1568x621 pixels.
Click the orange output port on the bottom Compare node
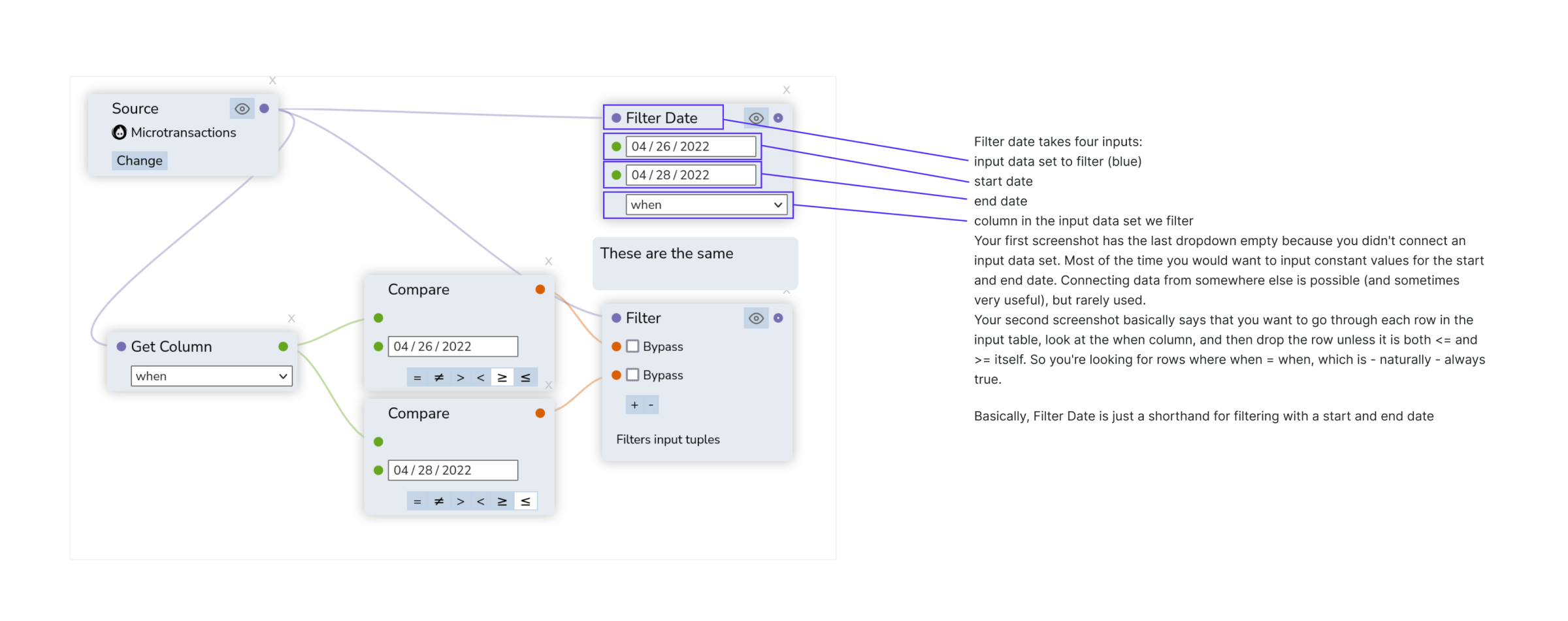coord(540,413)
